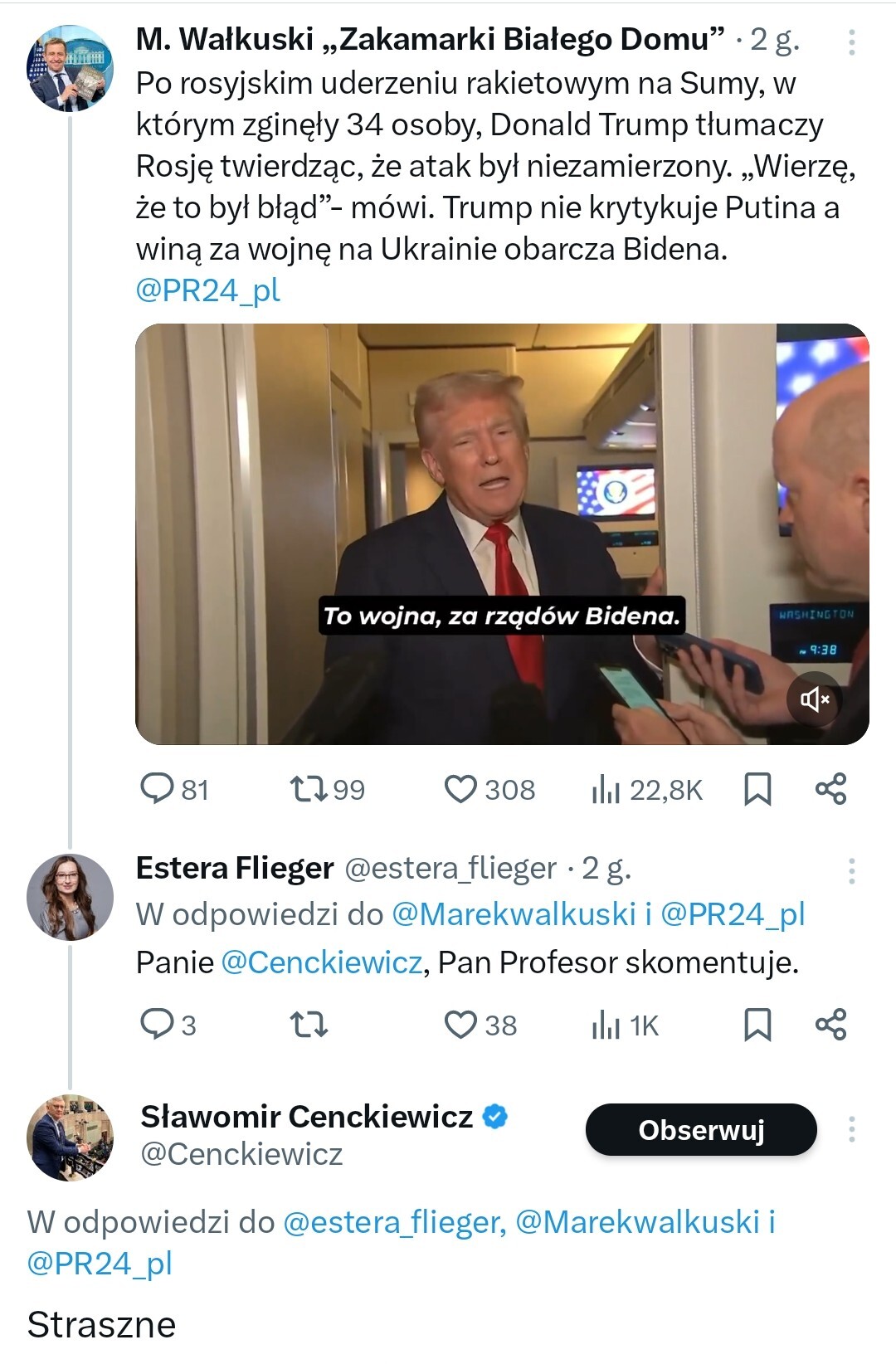
Task: Unmute the video sound
Action: [815, 699]
